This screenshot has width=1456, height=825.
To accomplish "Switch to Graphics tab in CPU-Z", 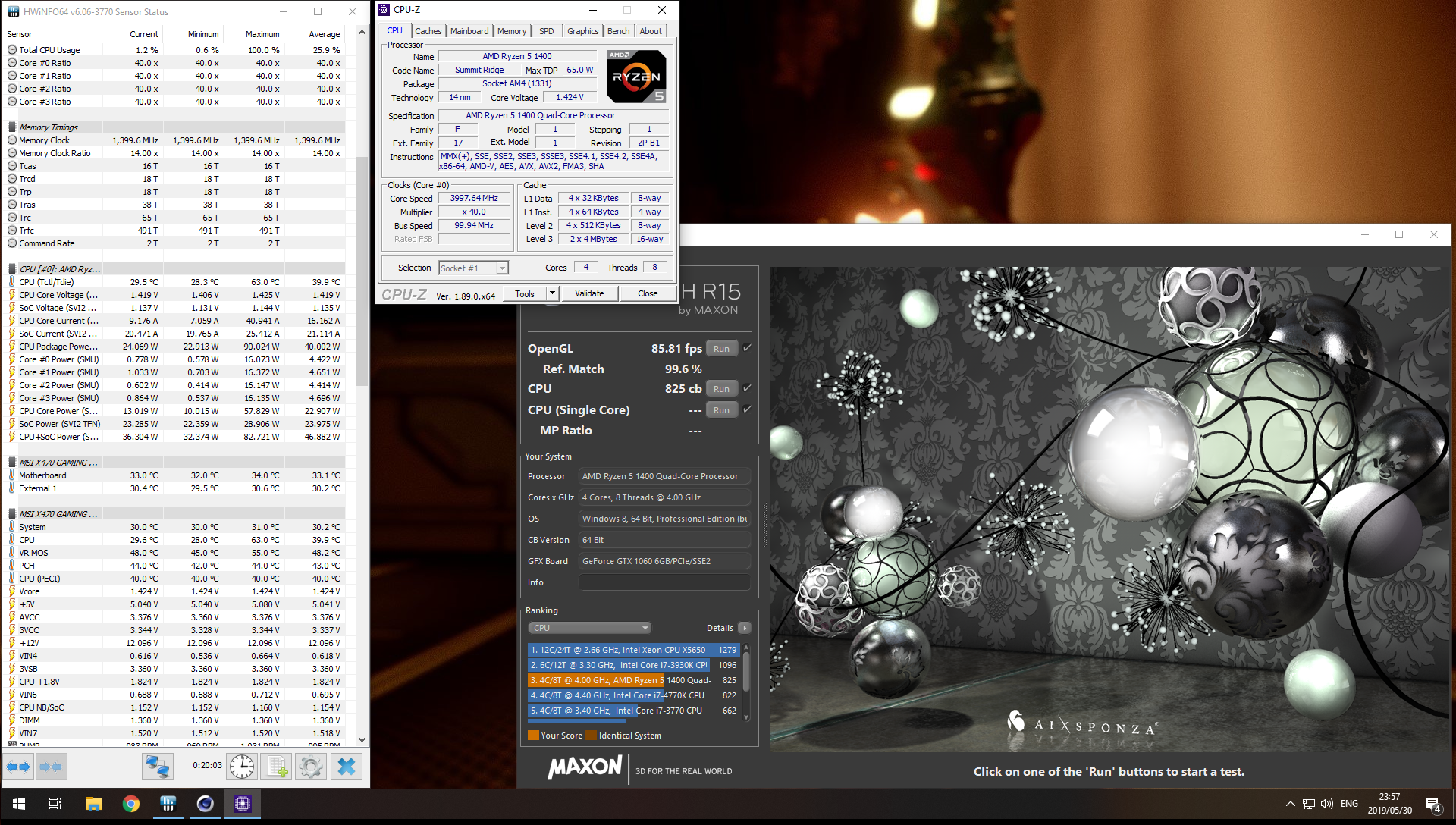I will click(583, 31).
